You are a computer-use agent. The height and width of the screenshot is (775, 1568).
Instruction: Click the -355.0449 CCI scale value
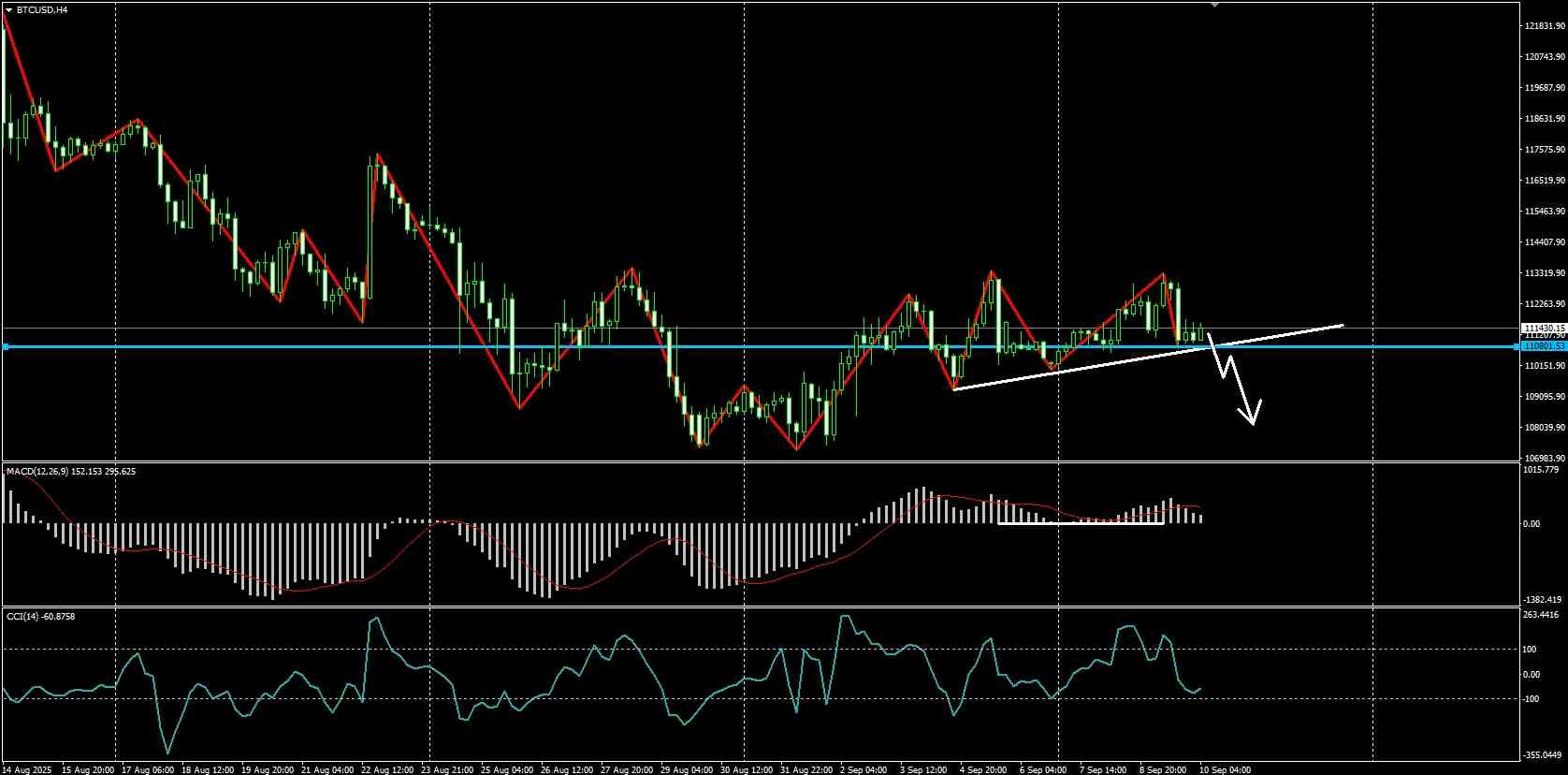coord(1543,754)
